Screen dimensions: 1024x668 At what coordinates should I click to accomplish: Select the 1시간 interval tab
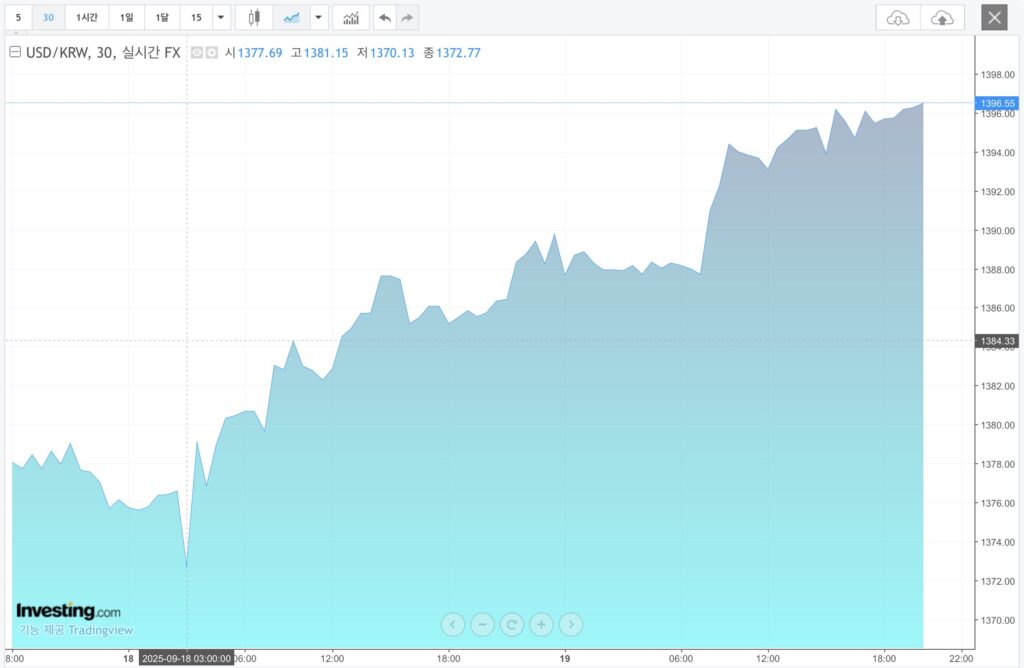pyautogui.click(x=87, y=17)
